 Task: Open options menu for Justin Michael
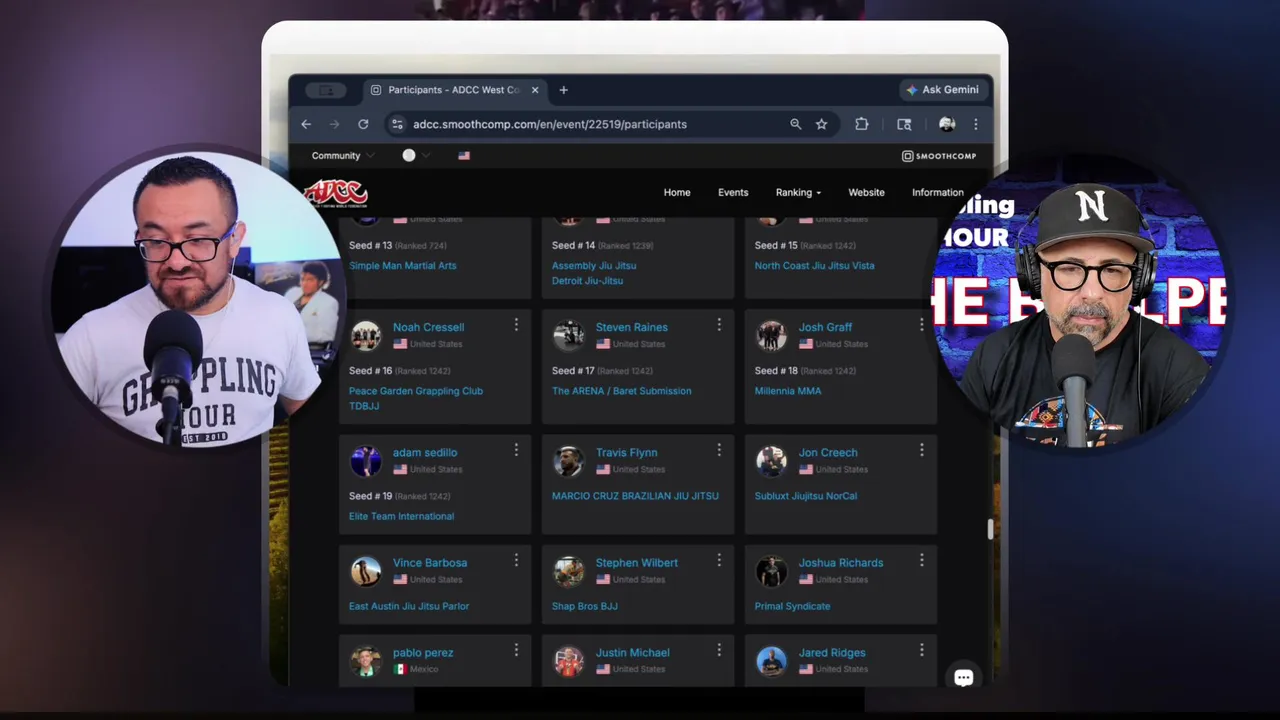click(x=719, y=650)
